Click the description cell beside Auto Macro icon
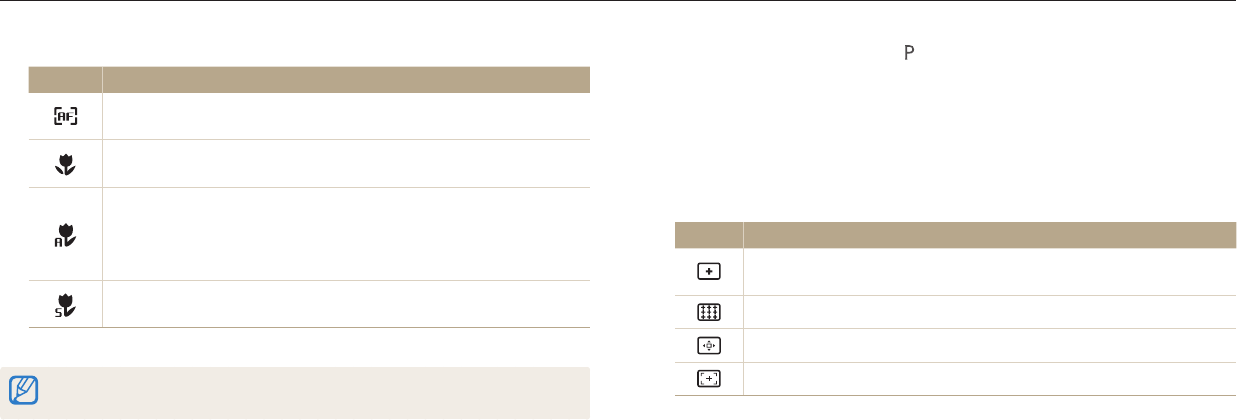The height and width of the screenshot is (420, 1237). 346,234
